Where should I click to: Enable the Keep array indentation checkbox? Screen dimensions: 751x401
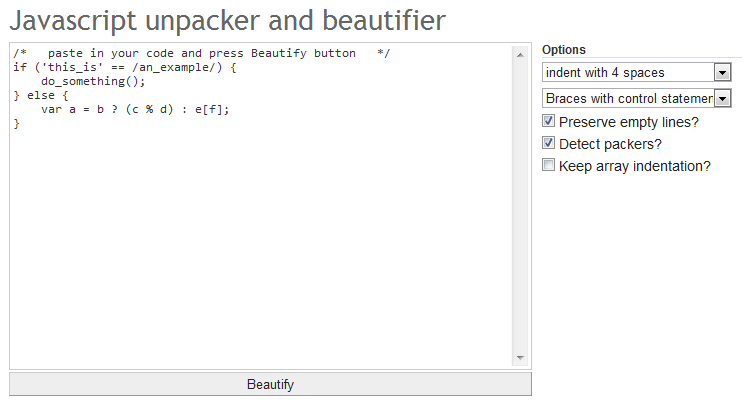coord(548,165)
